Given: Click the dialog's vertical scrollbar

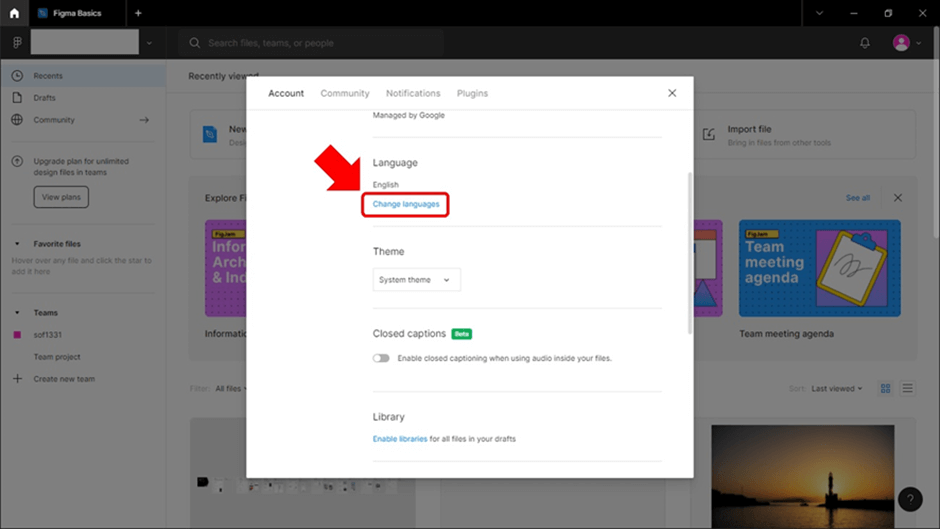Looking at the screenshot, I should pos(690,253).
